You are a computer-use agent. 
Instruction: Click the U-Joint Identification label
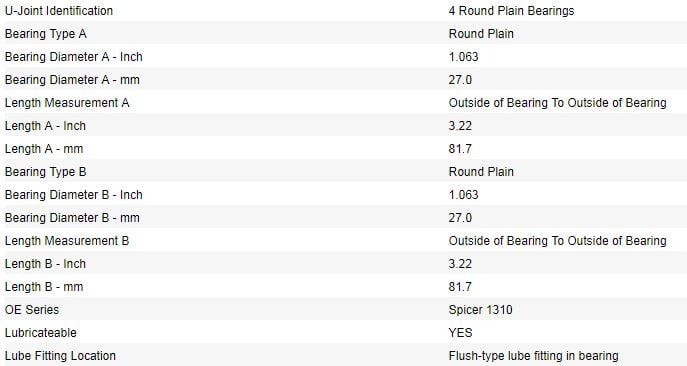59,11
